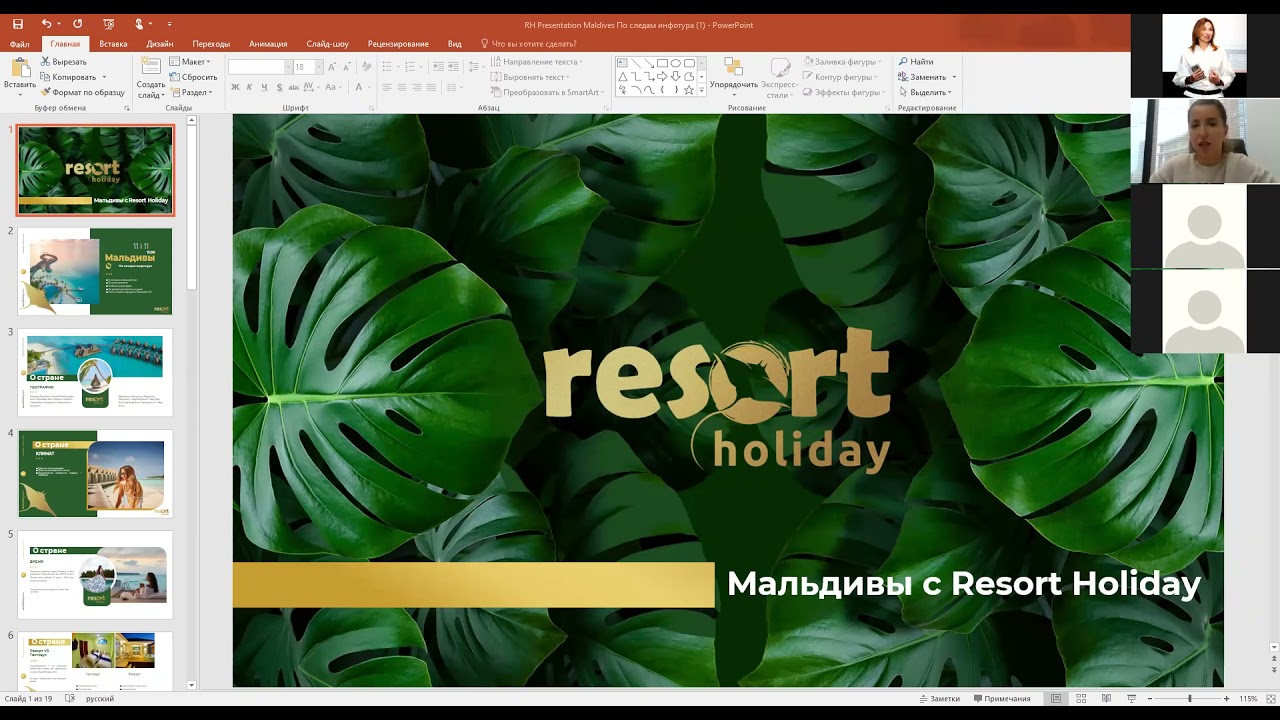Viewport: 1280px width, 720px height.
Task: Click the Redo/Repeat icon
Action: (x=78, y=24)
